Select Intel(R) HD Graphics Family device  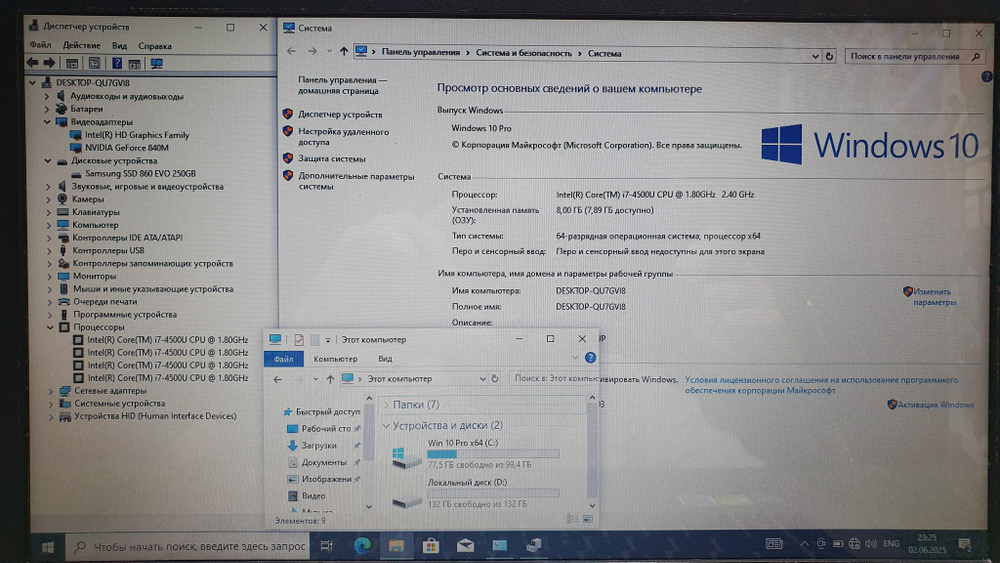137,135
